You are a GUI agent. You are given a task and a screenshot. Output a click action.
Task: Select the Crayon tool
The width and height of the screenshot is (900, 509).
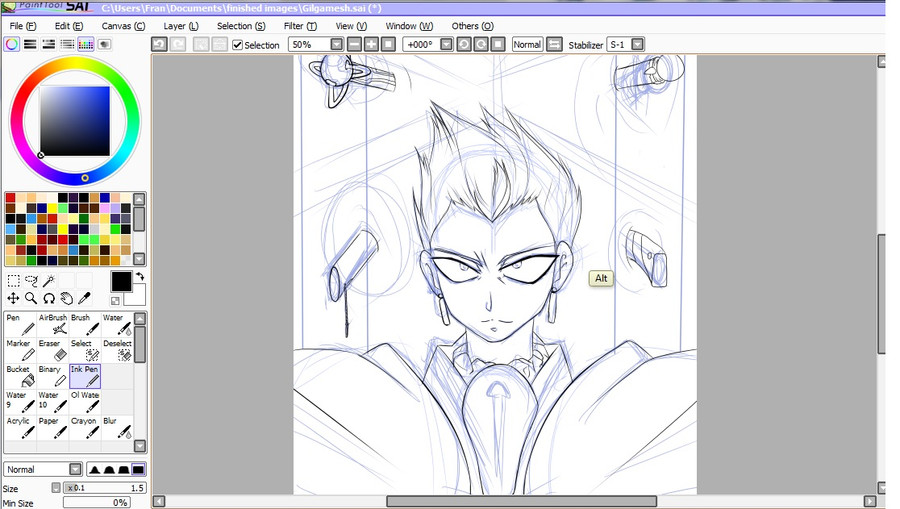click(x=85, y=428)
